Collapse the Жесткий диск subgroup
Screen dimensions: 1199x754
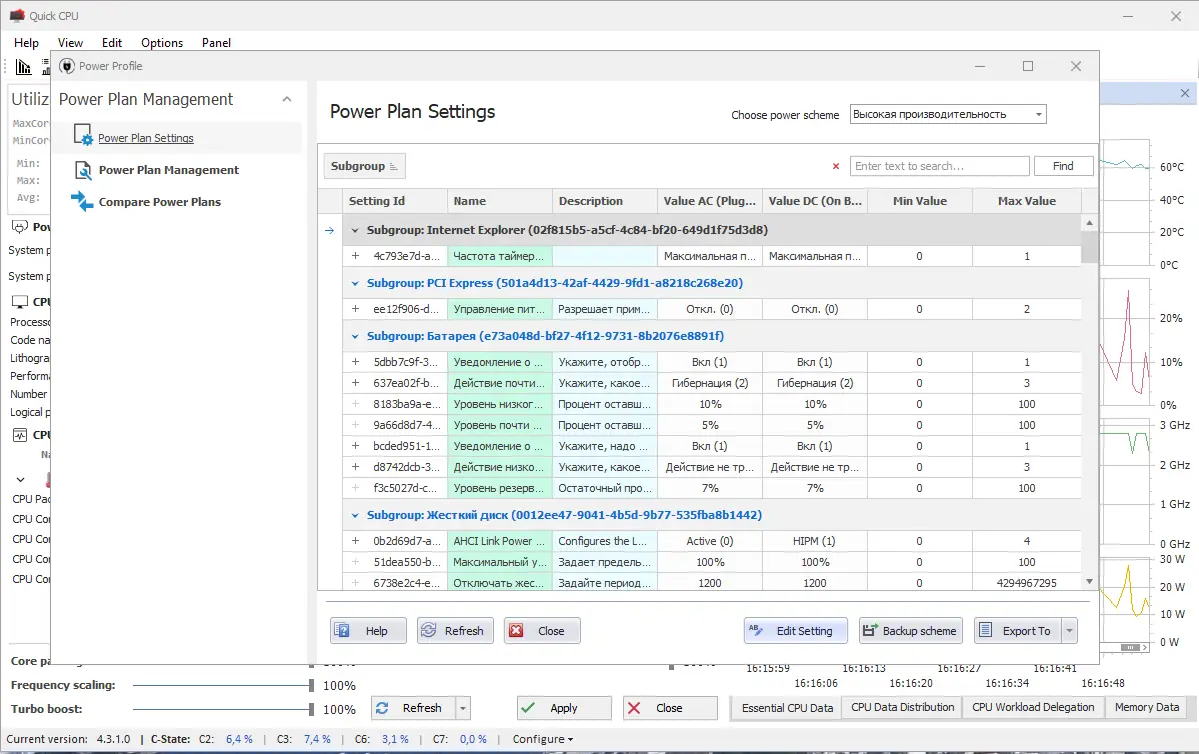pyautogui.click(x=355, y=515)
